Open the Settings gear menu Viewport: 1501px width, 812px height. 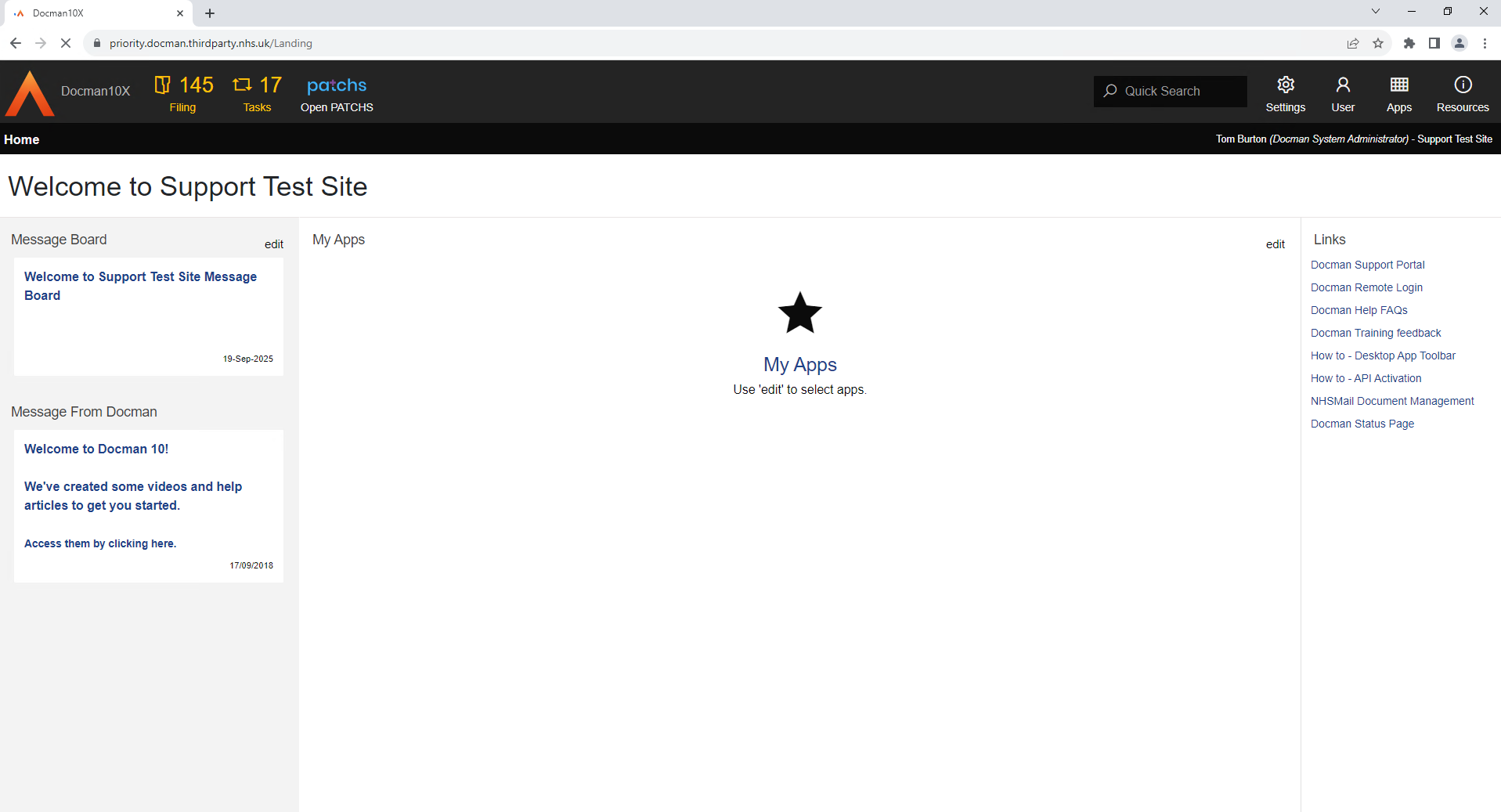[1285, 93]
